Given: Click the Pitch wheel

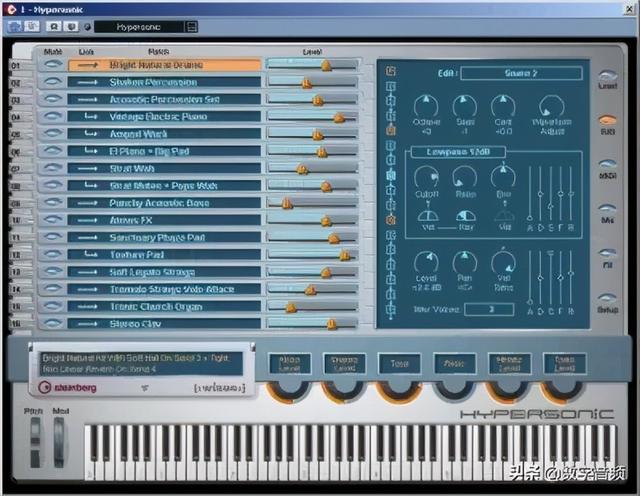Looking at the screenshot, I should point(36,443).
